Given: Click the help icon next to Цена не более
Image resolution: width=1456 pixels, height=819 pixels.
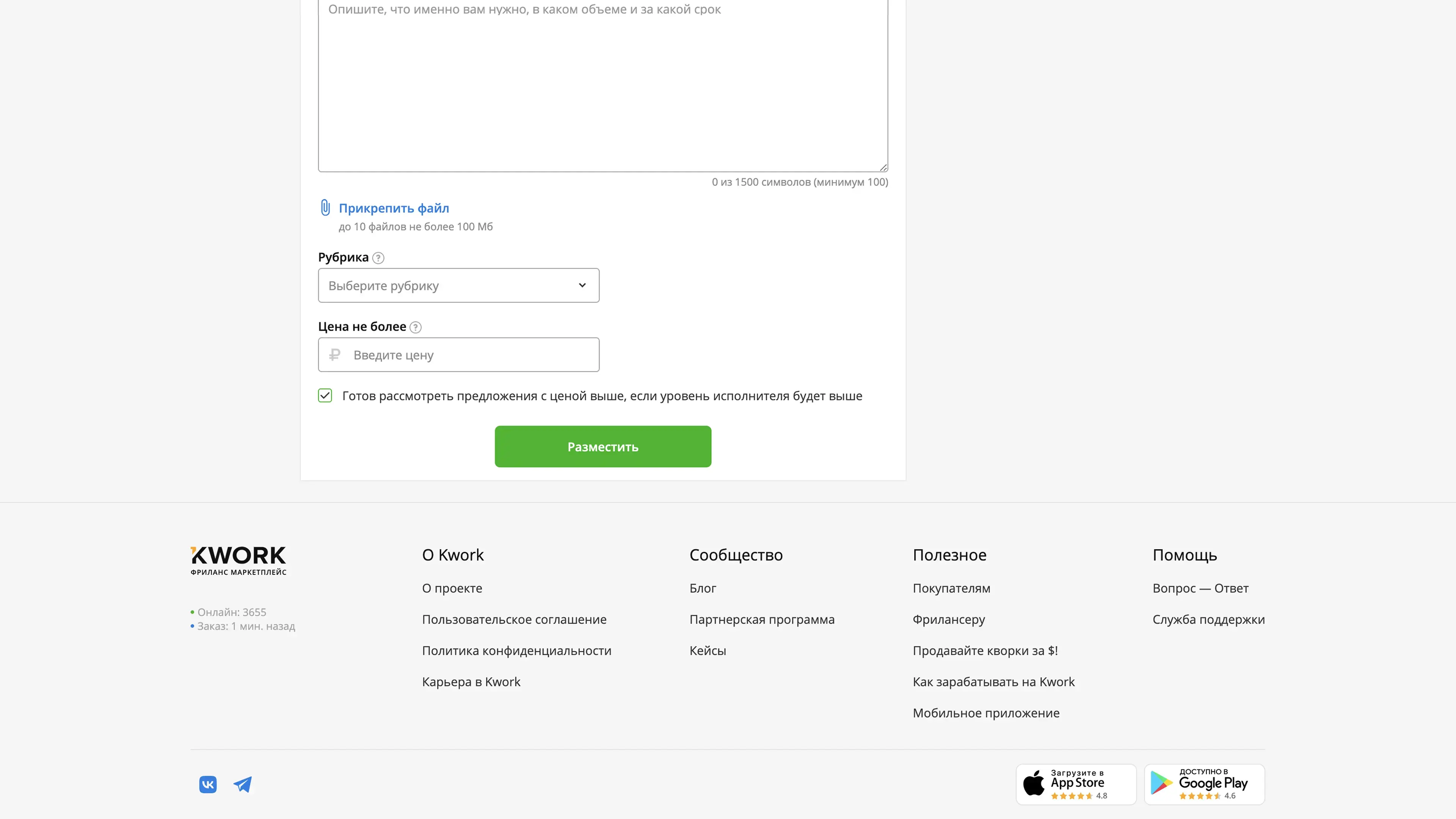Looking at the screenshot, I should [416, 327].
